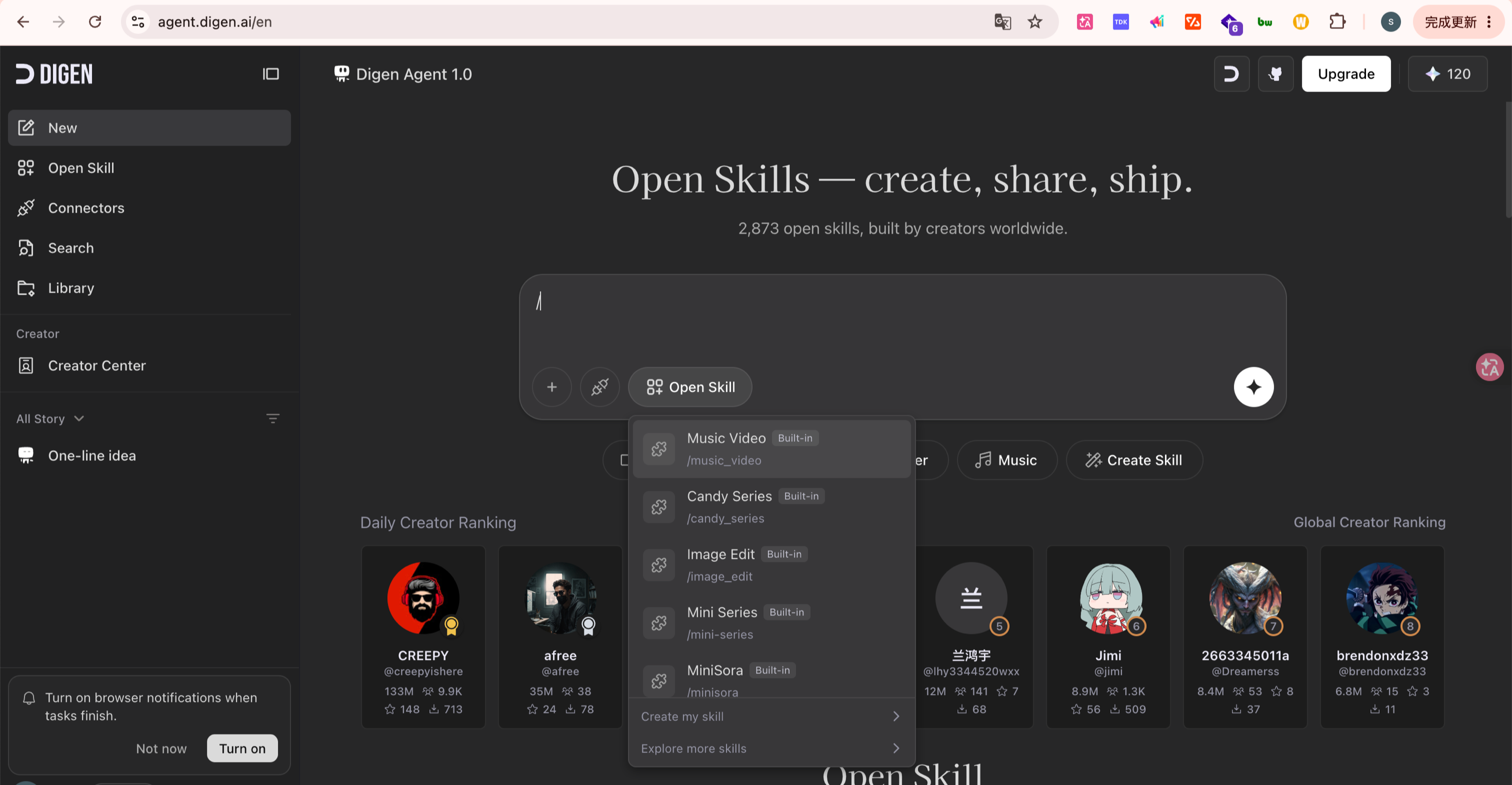Open the Digen logo icon beside Upgrade
The image size is (1512, 785).
click(1231, 74)
